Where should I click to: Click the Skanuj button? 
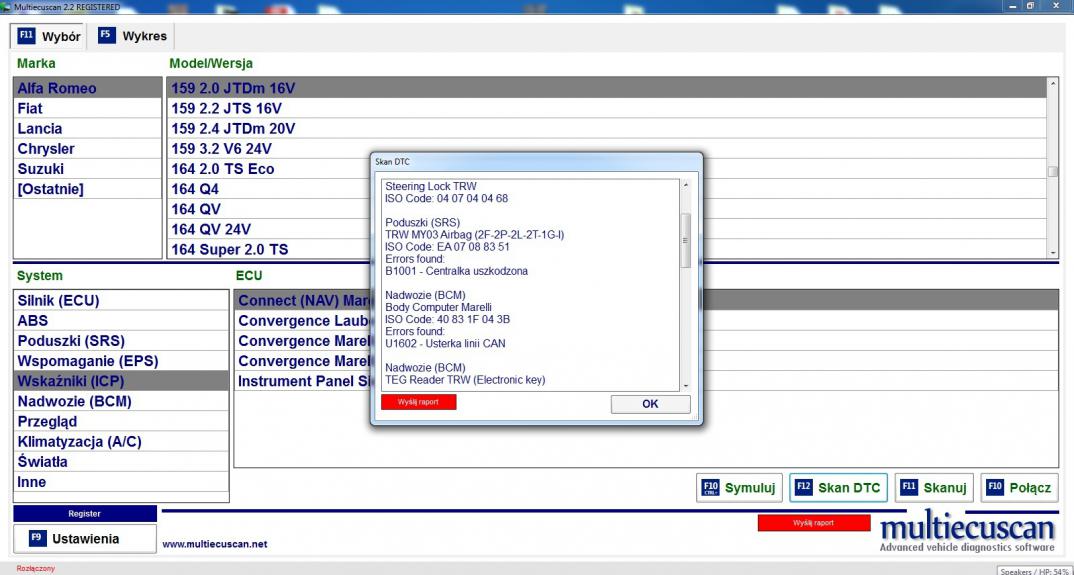tap(935, 488)
